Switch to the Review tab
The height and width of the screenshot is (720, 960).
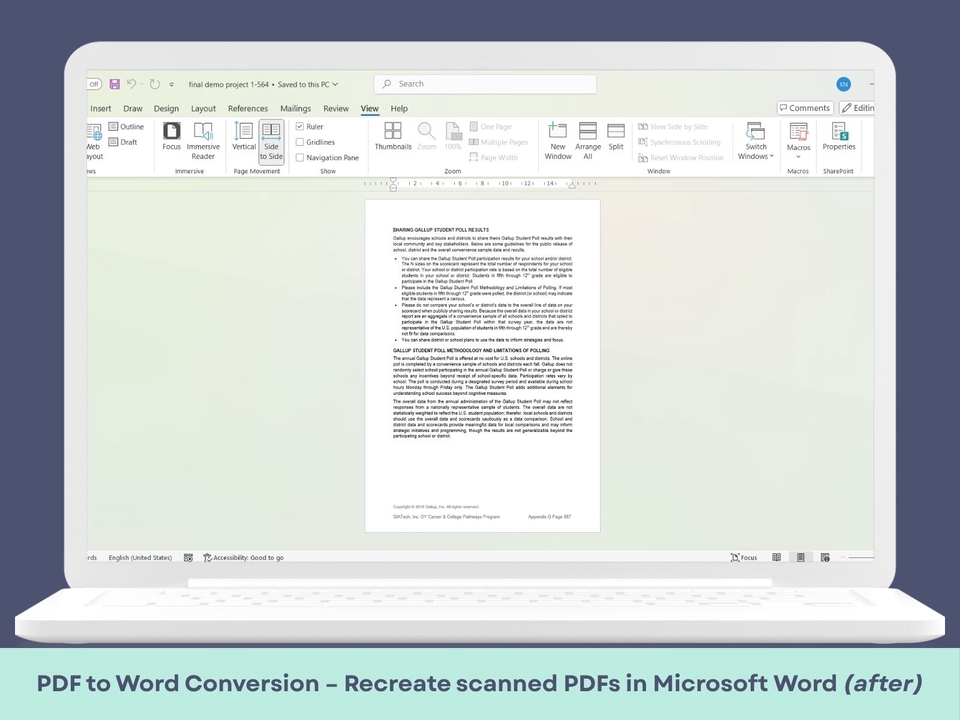tap(336, 108)
